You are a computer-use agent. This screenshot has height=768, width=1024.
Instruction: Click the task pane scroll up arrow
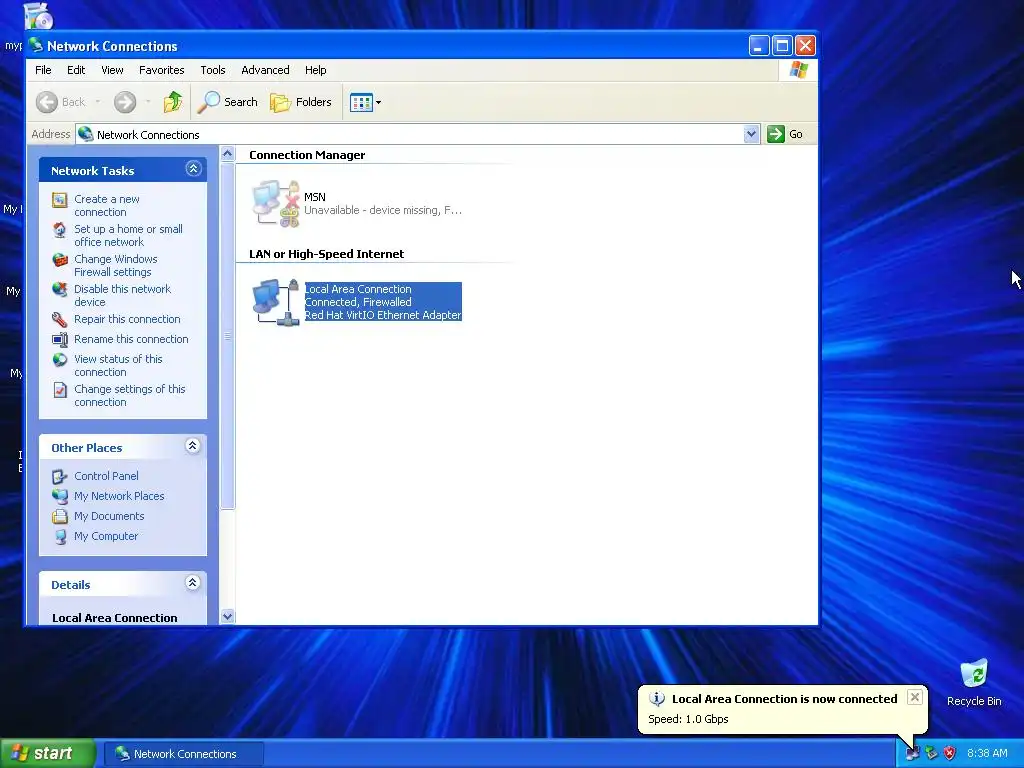click(227, 154)
